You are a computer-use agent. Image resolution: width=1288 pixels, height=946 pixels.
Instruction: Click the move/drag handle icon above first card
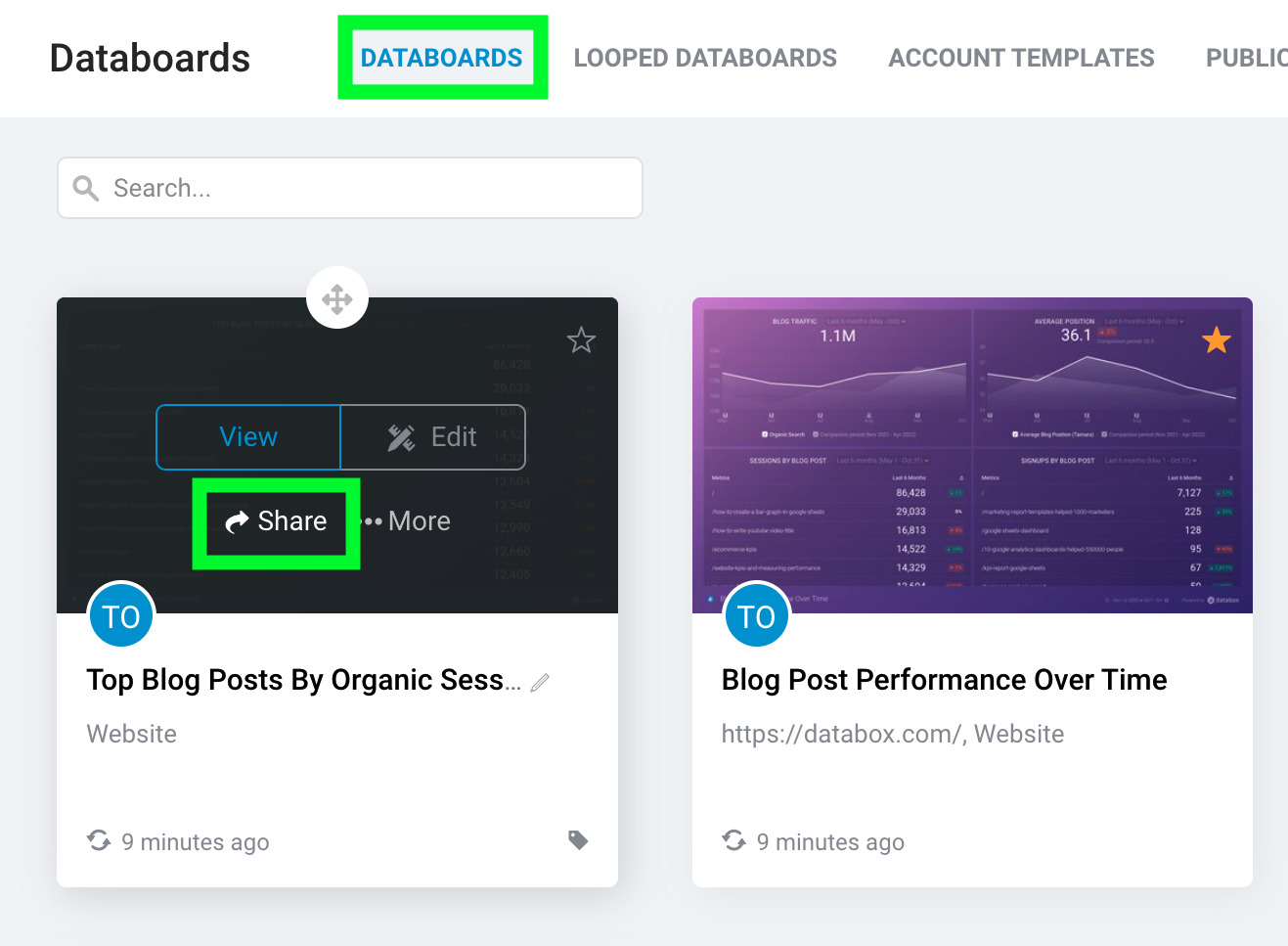coord(337,299)
